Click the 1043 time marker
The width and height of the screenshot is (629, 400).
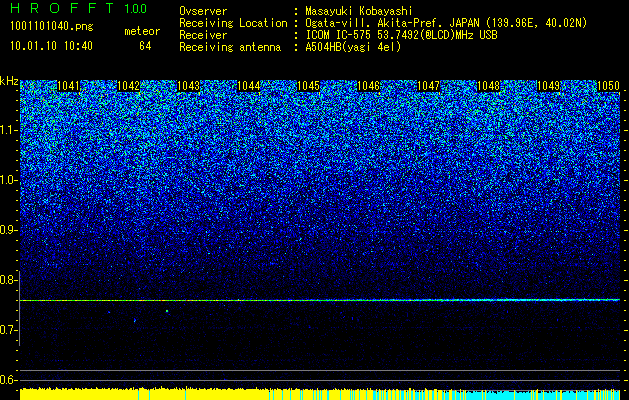pyautogui.click(x=188, y=86)
